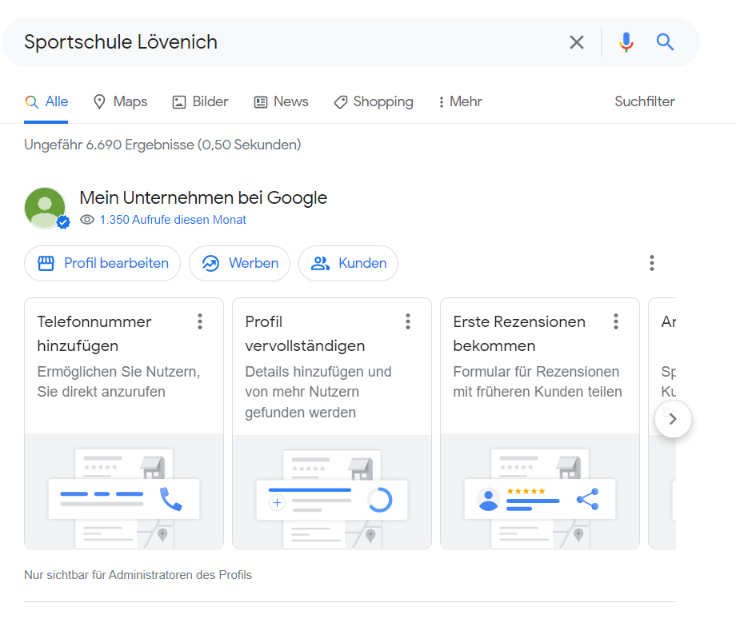
Task: Click the phone illustration on Telefonnummer card
Action: (x=171, y=499)
